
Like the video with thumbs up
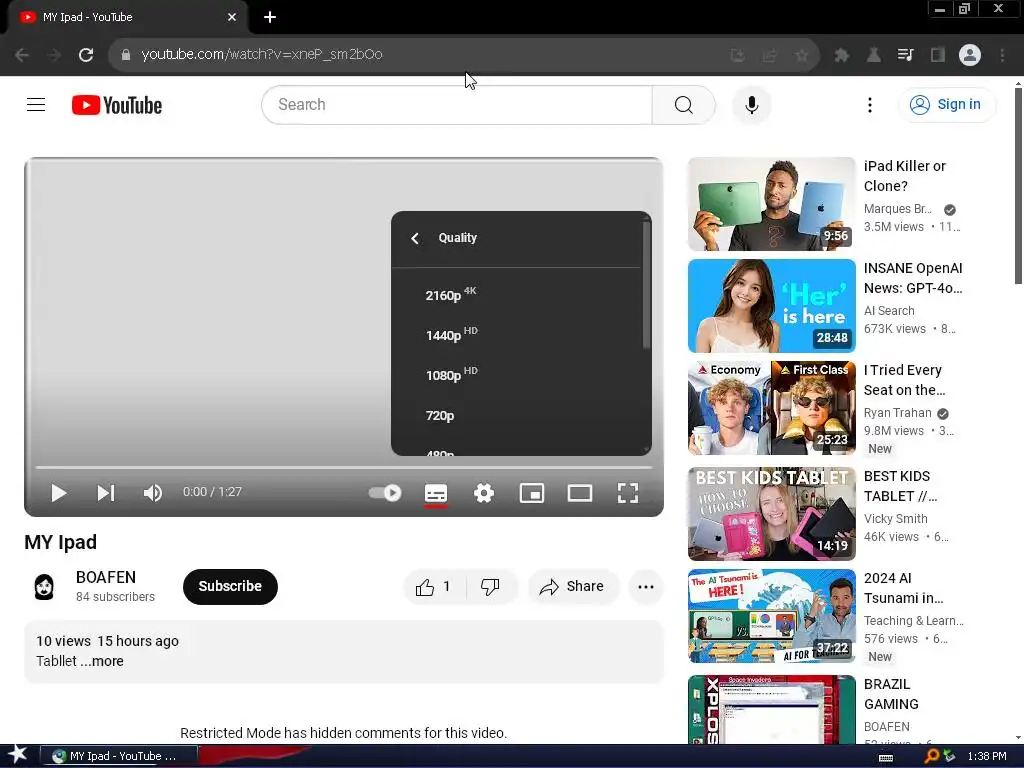click(x=434, y=586)
